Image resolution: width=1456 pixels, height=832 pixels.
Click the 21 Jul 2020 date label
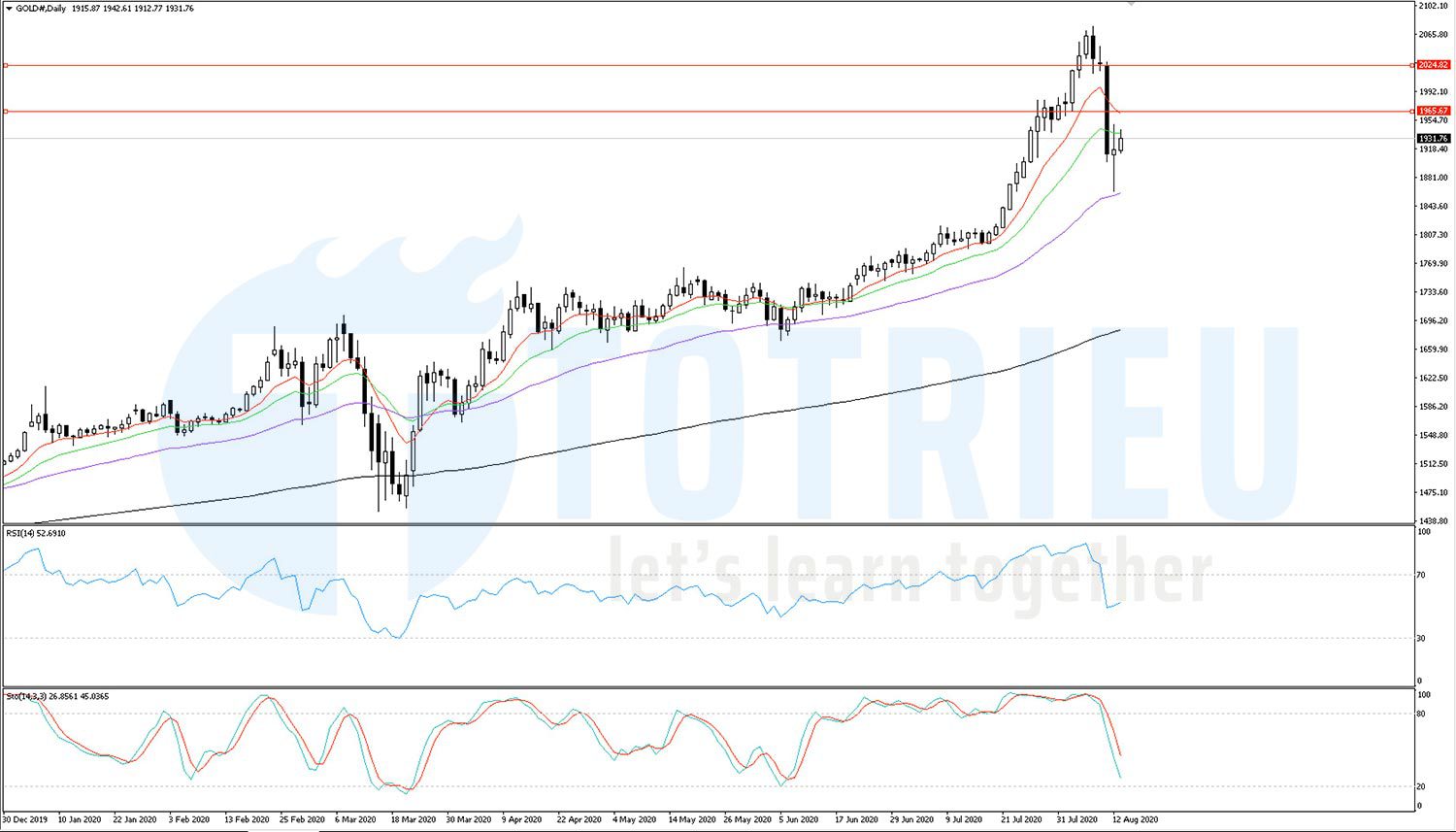(1023, 820)
